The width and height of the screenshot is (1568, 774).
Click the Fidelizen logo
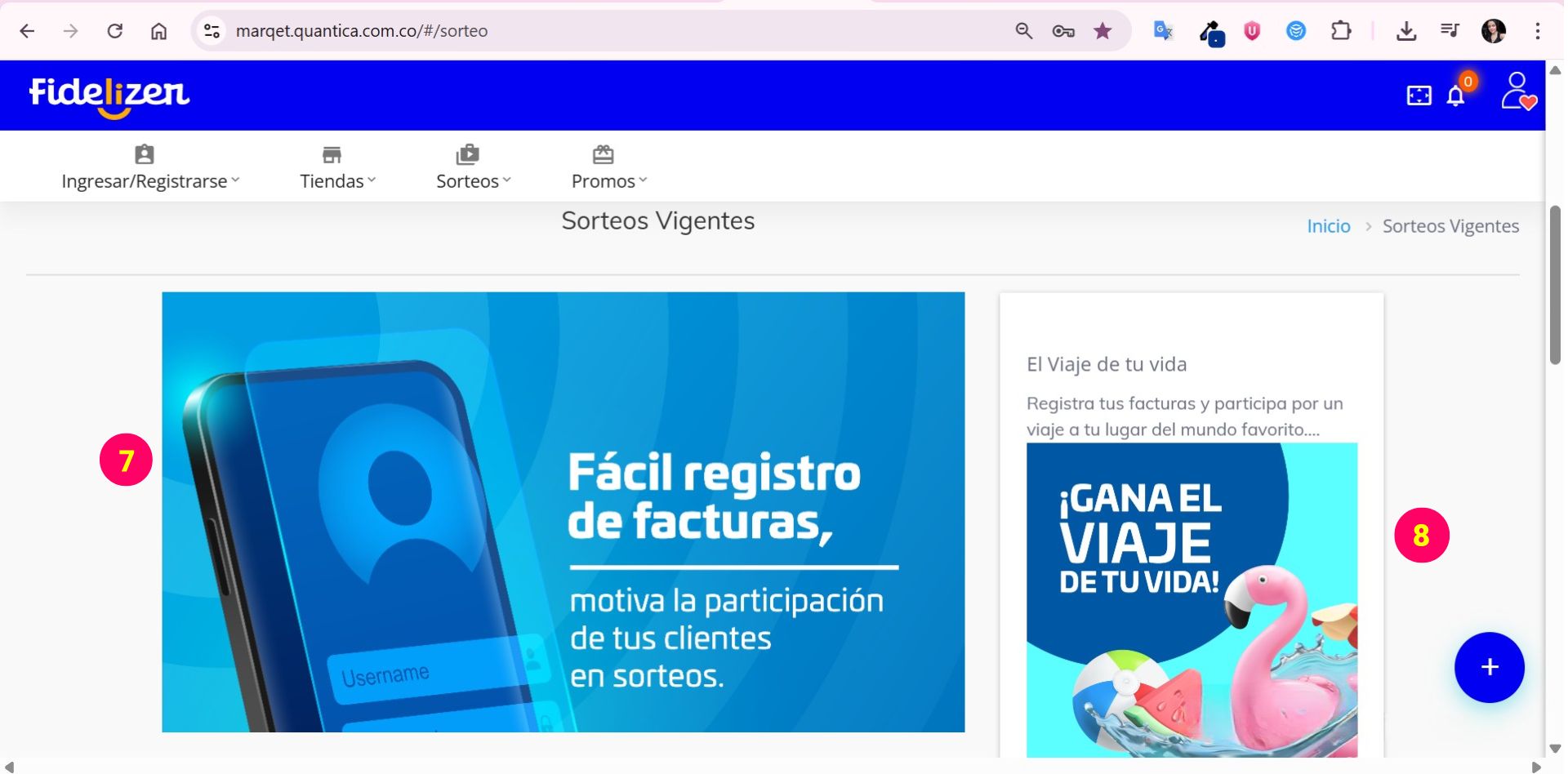pos(109,97)
